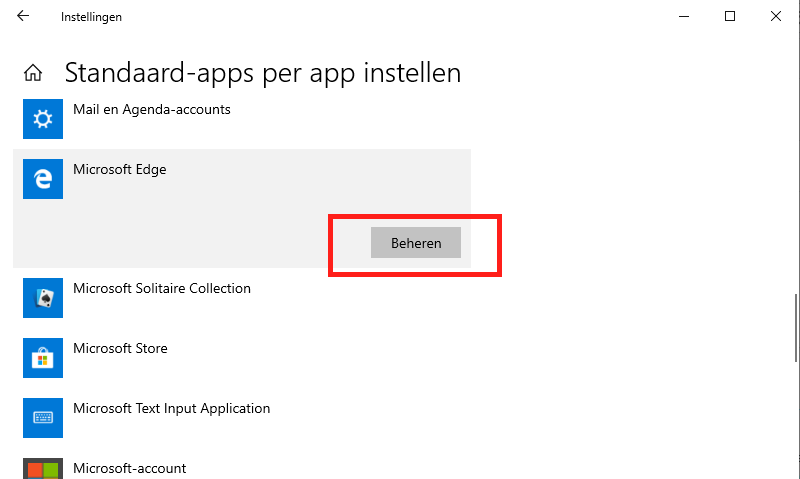Image resolution: width=800 pixels, height=479 pixels.
Task: Close the Instellingen window
Action: [x=776, y=16]
